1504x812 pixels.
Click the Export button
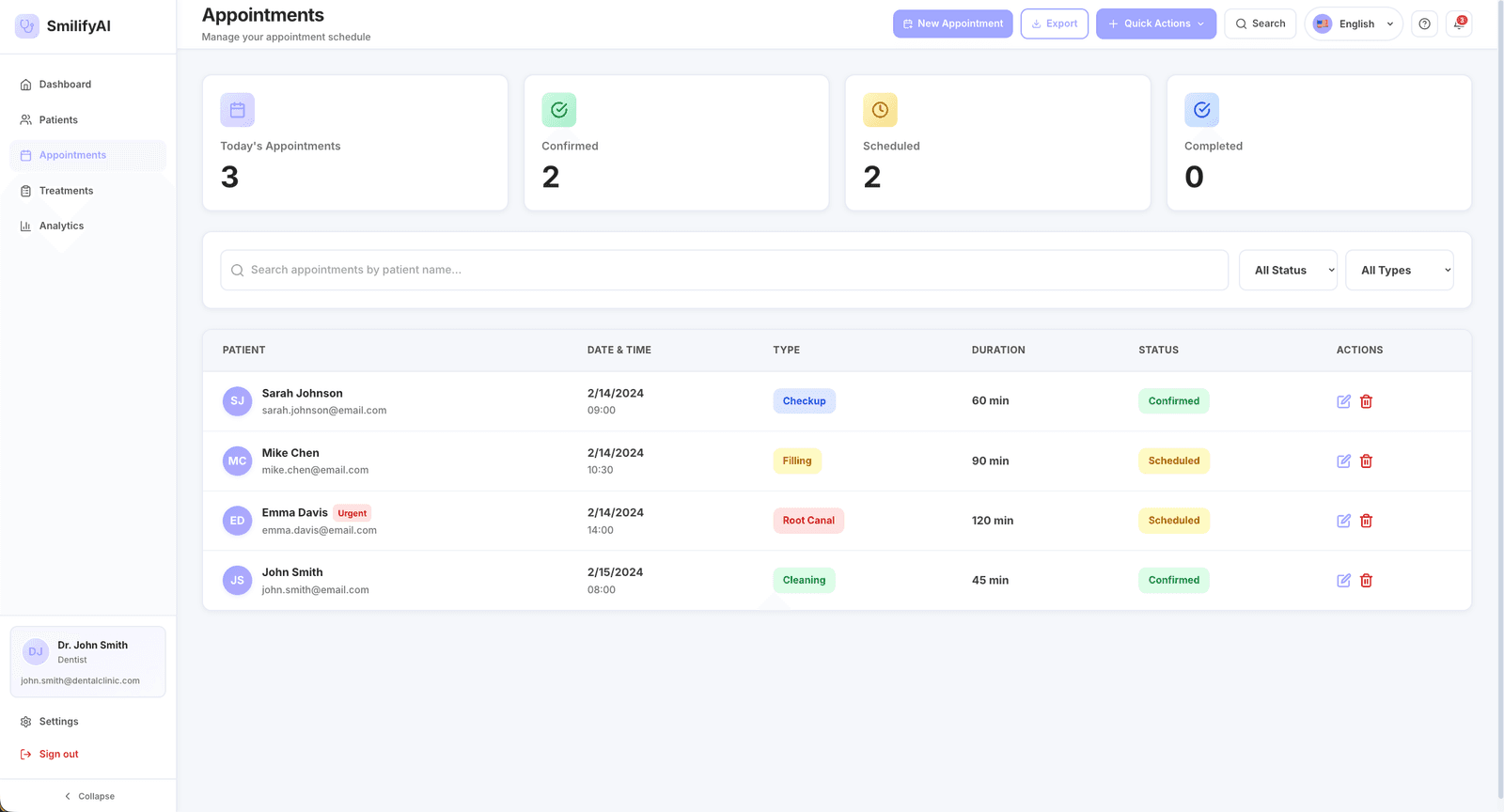(1055, 23)
